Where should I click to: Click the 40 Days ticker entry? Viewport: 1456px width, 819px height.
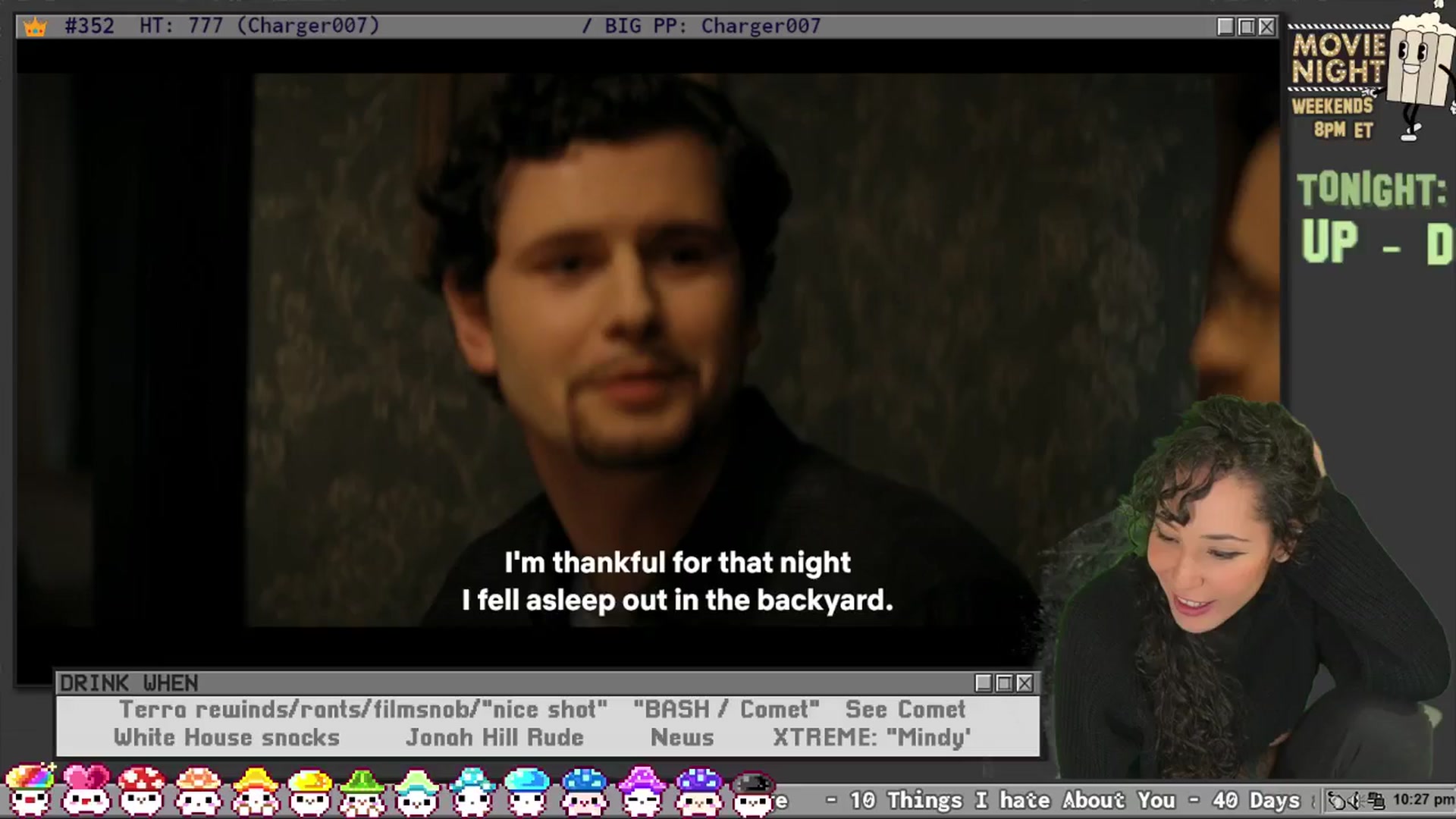(x=1257, y=800)
